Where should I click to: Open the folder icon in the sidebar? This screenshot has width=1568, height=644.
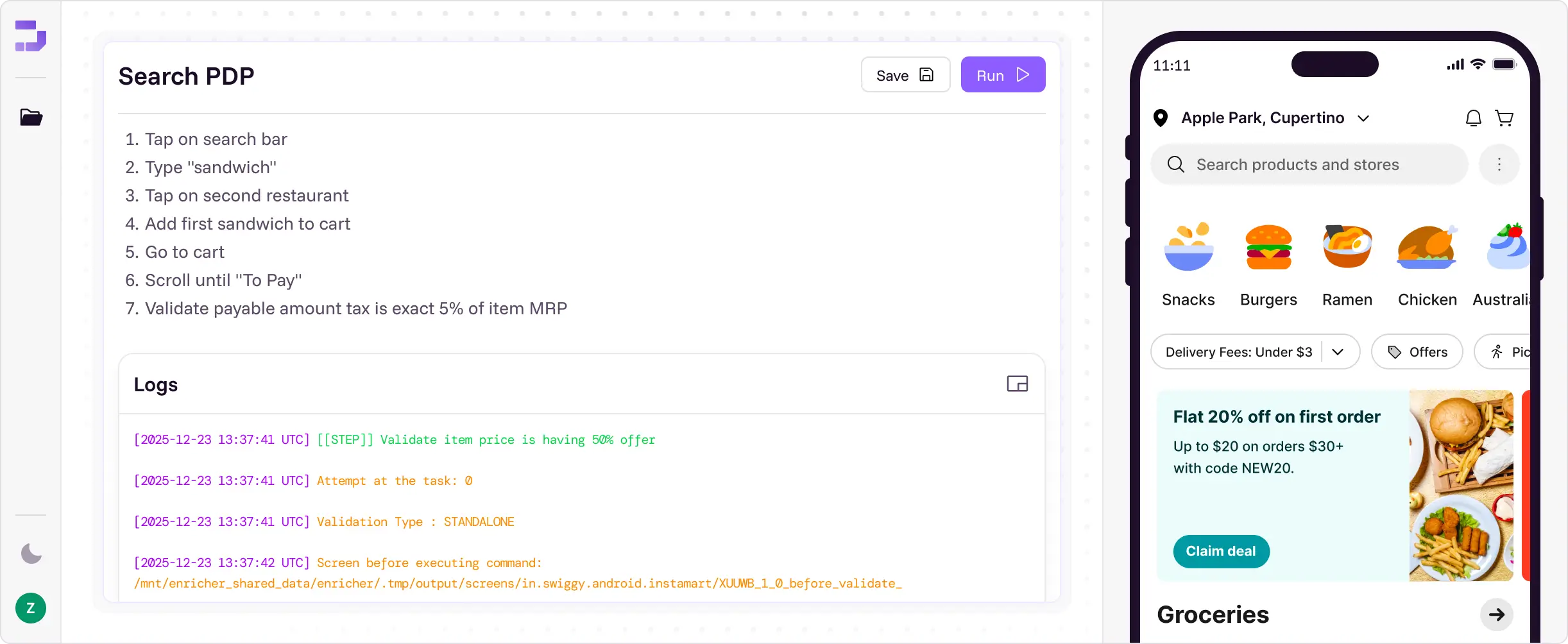pos(31,117)
